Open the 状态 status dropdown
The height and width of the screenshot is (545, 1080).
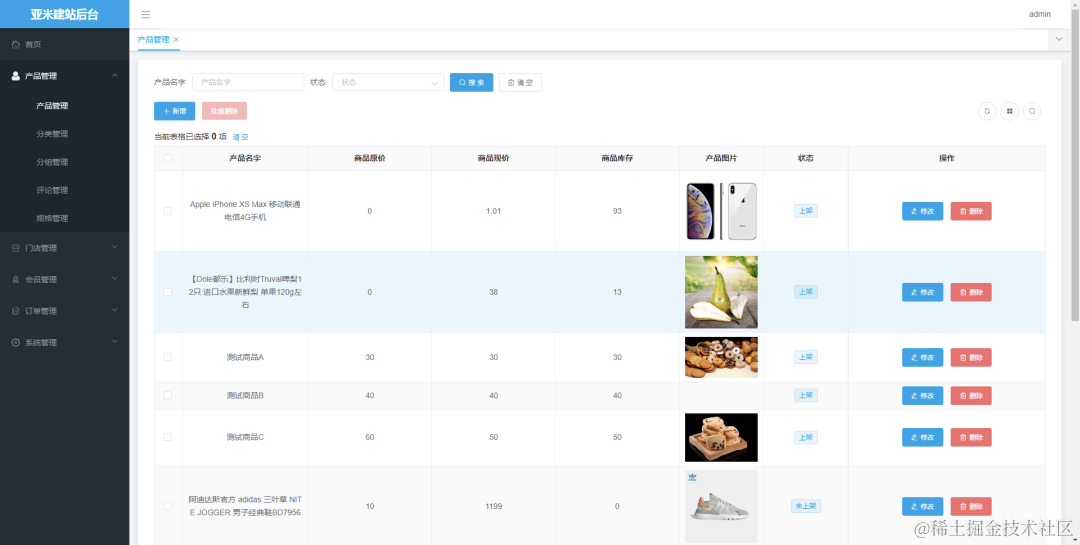(388, 82)
